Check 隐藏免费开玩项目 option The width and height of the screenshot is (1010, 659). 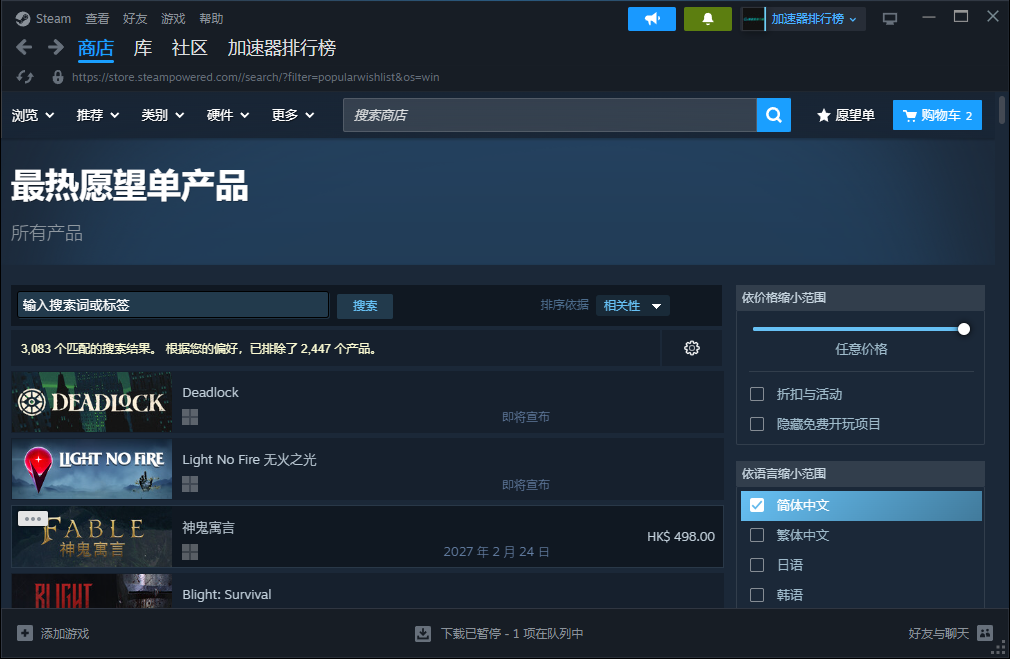(757, 424)
